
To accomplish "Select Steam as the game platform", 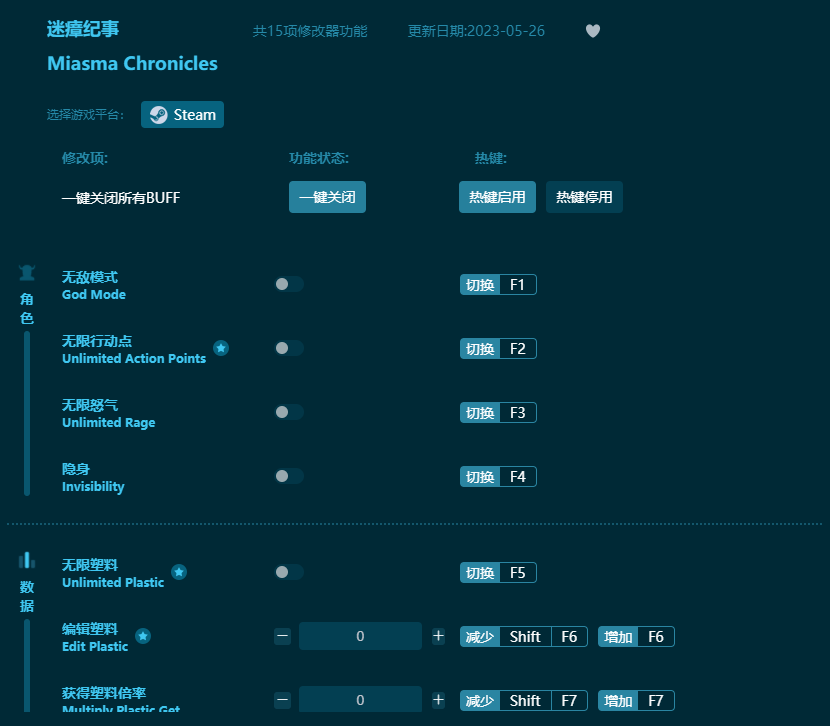I will pyautogui.click(x=182, y=114).
